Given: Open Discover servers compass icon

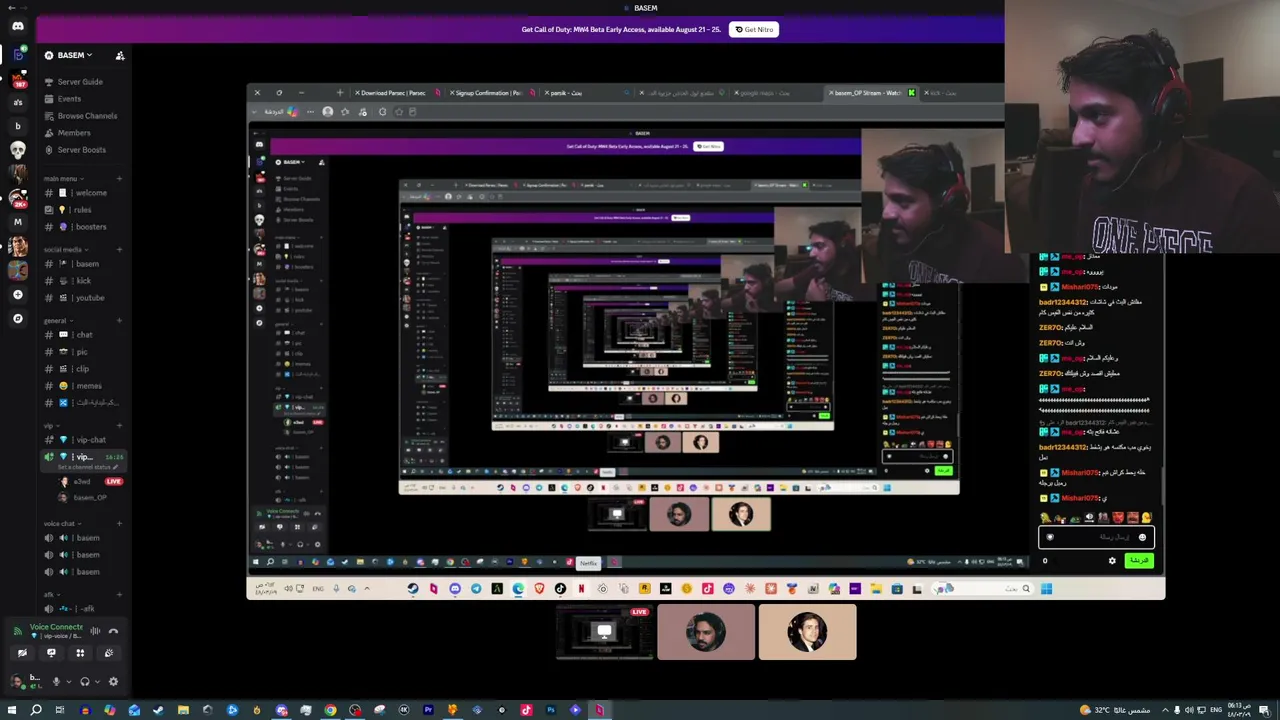Looking at the screenshot, I should pos(17,319).
